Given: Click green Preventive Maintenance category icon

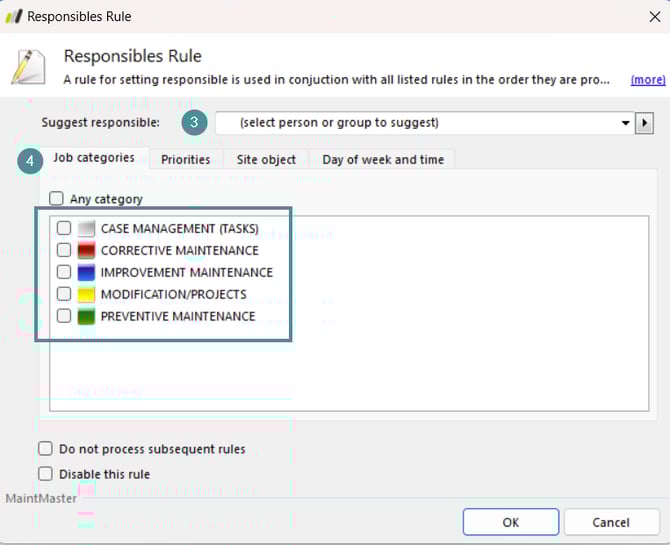Looking at the screenshot, I should (x=86, y=317).
